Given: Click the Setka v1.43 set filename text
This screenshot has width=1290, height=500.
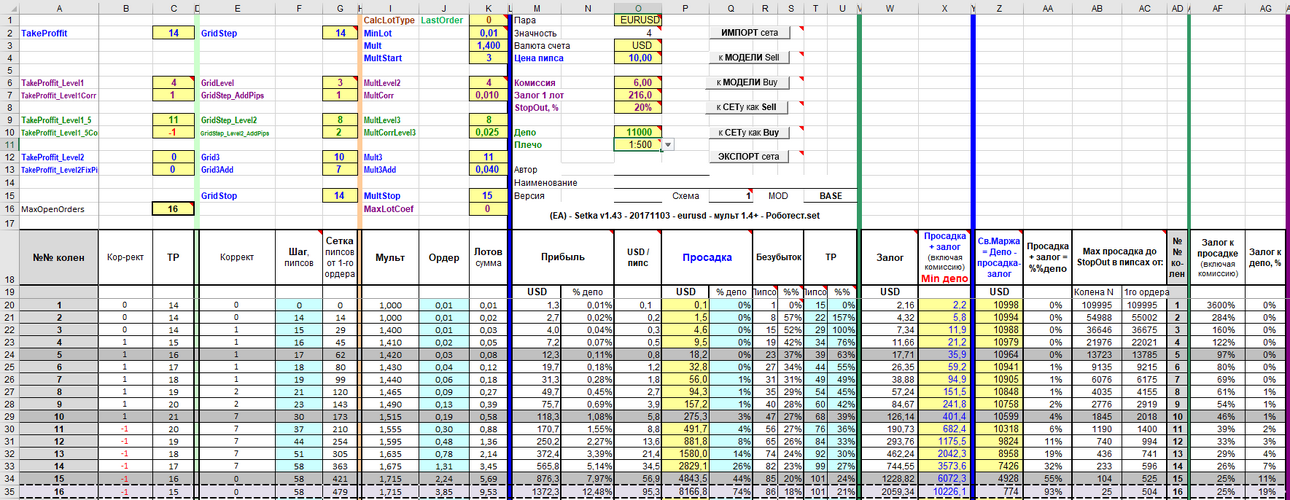Looking at the screenshot, I should pyautogui.click(x=683, y=215).
